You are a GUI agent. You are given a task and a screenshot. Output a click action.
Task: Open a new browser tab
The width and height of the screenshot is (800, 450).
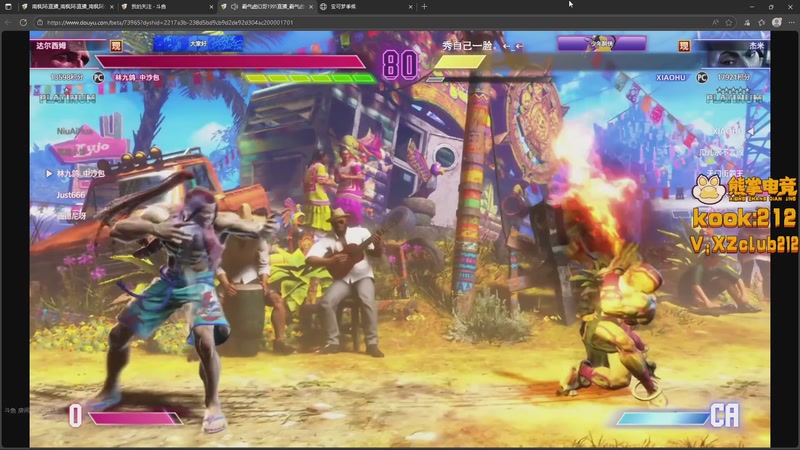coord(424,7)
